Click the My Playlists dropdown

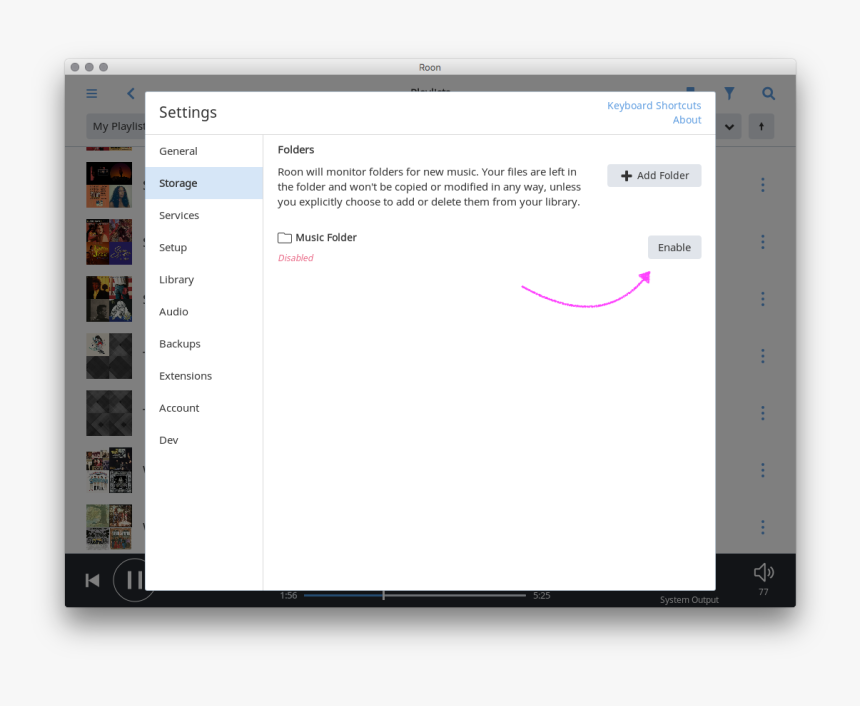click(116, 126)
